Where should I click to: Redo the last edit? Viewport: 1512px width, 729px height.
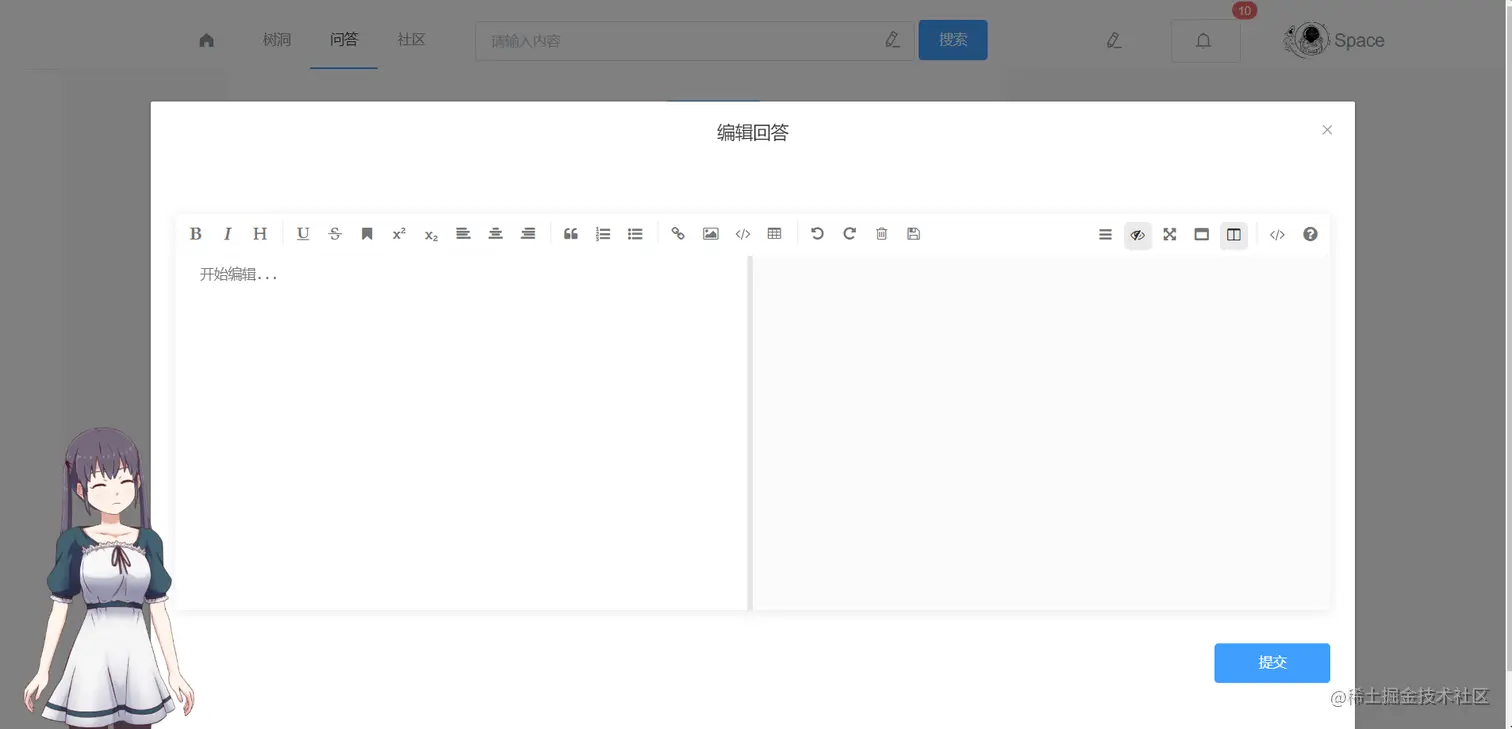click(849, 234)
